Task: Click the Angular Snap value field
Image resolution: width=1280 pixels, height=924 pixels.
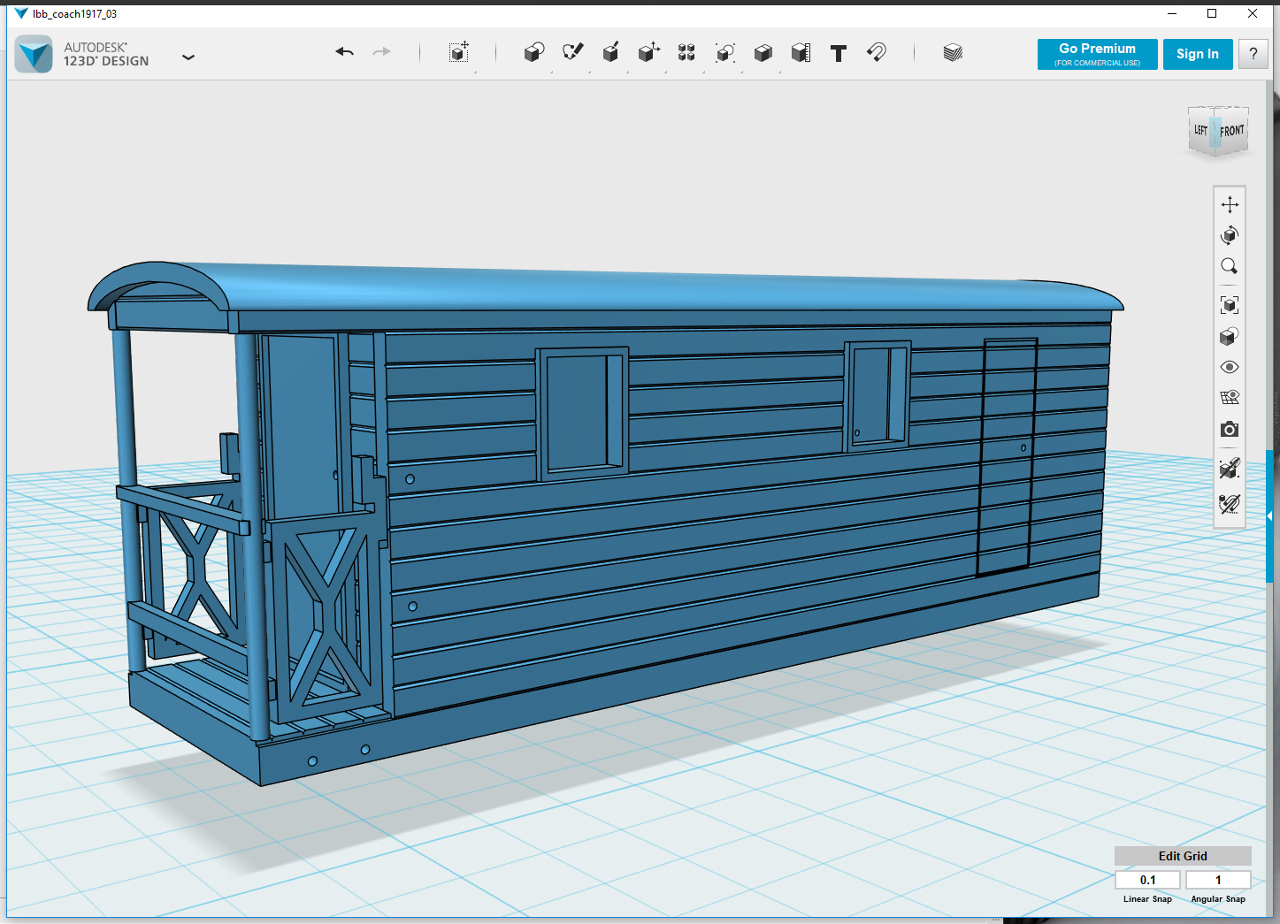Action: 1218,880
